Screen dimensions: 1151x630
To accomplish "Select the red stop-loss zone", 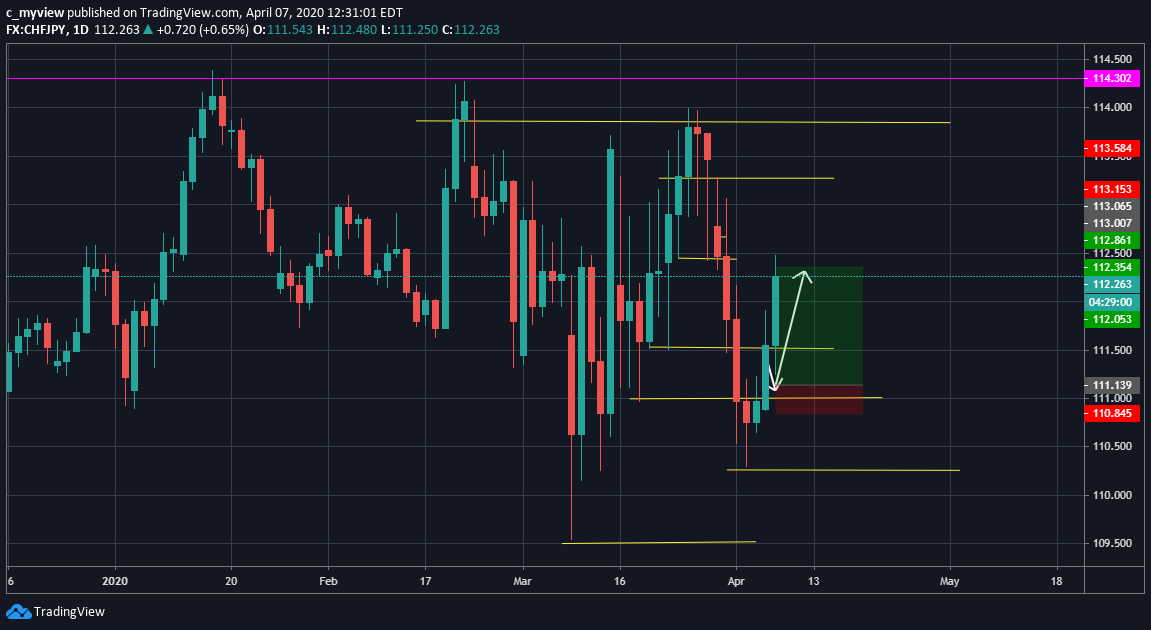I will point(818,399).
